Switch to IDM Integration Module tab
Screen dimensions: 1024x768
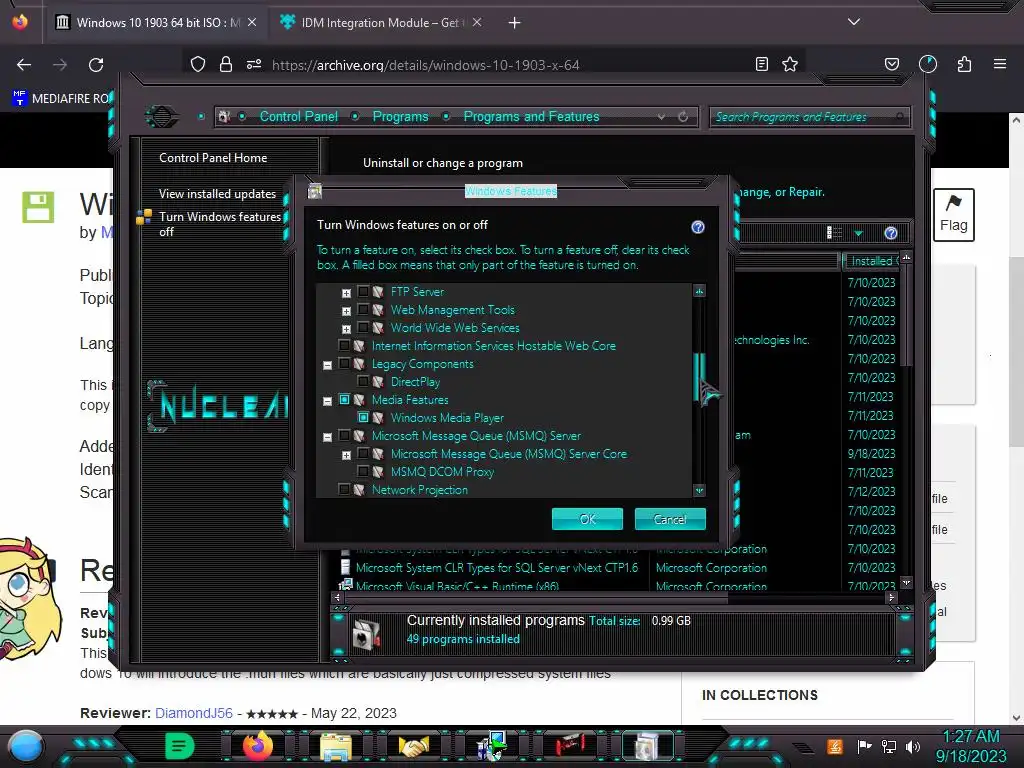click(381, 22)
